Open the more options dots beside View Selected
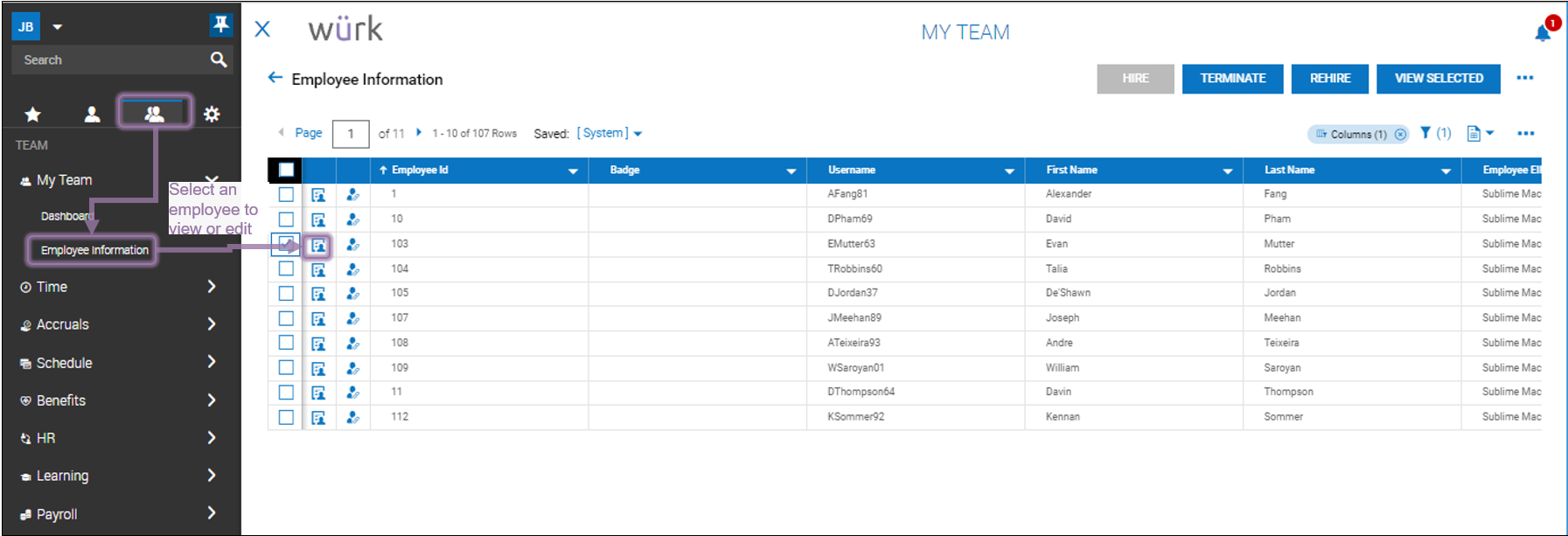The width and height of the screenshot is (1568, 536). 1525,78
